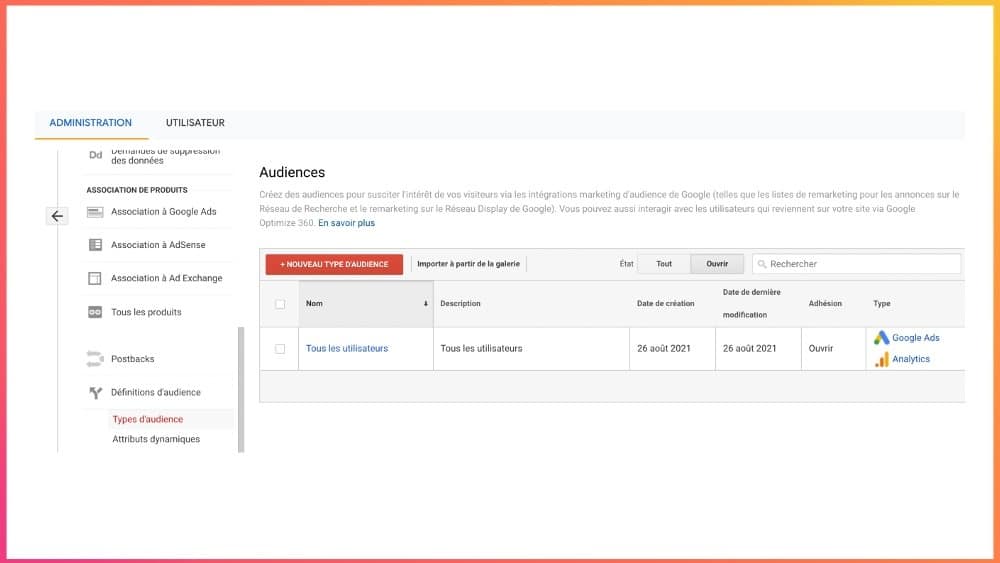Click the sort arrow in Nom column header
Image resolution: width=1000 pixels, height=563 pixels.
coord(425,303)
